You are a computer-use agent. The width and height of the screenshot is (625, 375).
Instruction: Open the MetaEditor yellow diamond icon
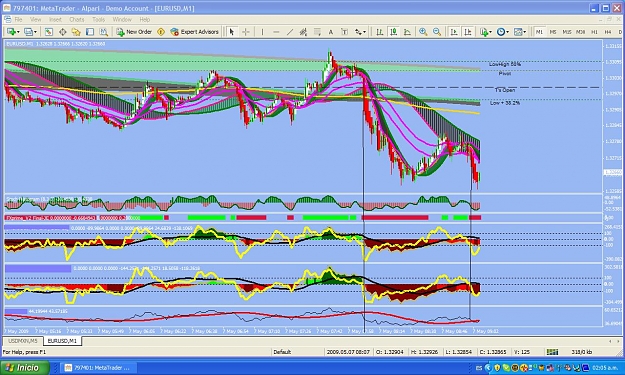(x=161, y=32)
